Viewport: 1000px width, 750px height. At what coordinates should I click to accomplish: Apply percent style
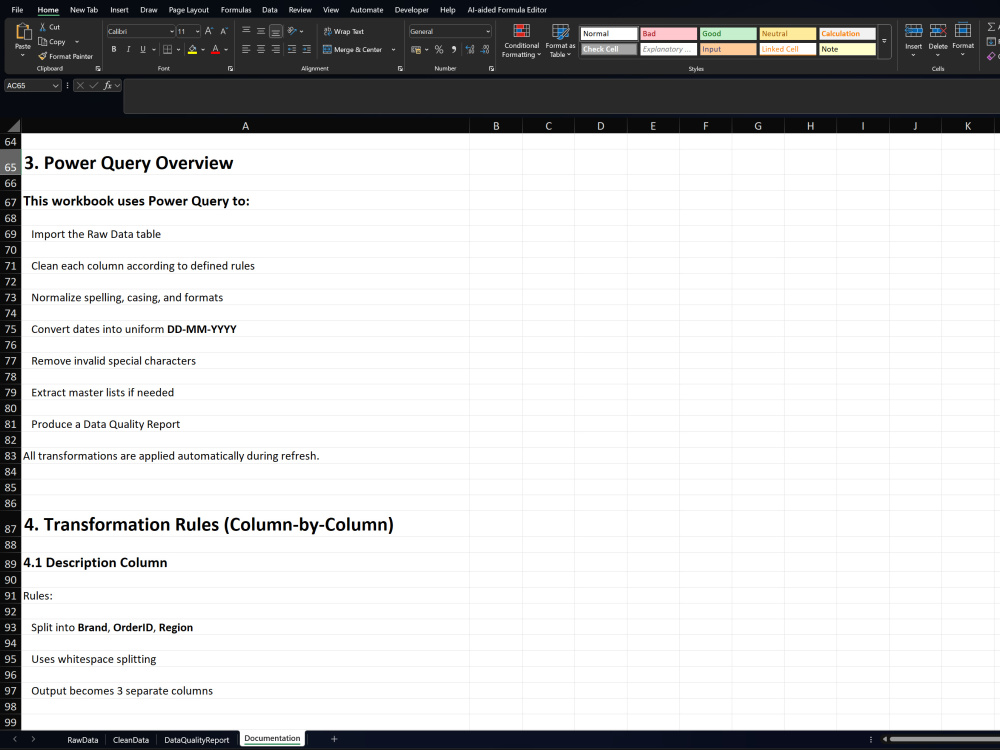439,49
